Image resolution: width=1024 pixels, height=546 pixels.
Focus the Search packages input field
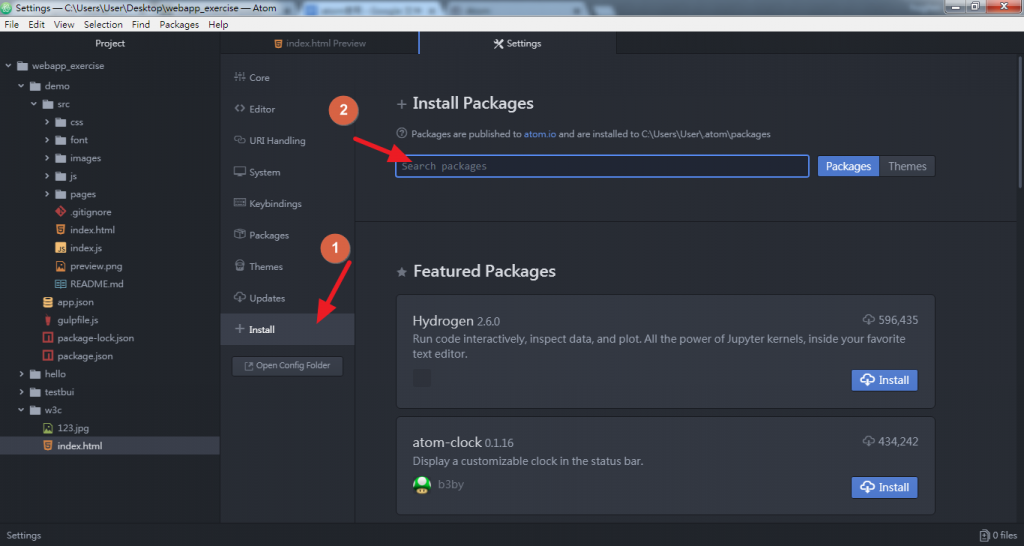tap(602, 166)
